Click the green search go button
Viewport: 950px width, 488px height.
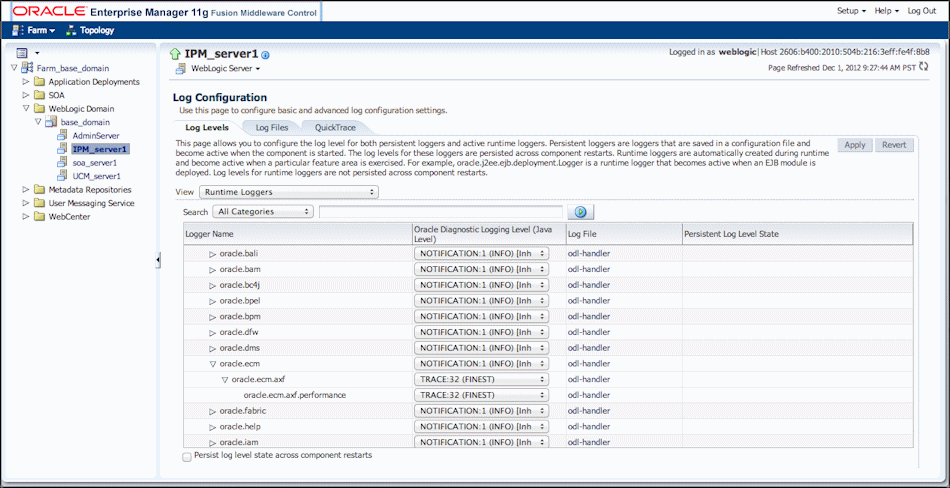tap(579, 212)
